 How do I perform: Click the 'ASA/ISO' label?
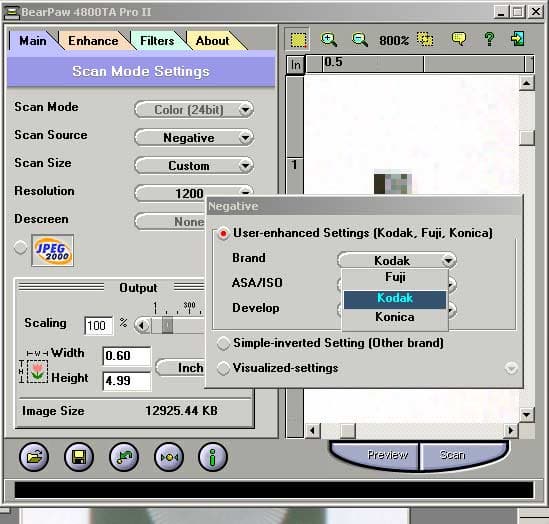[257, 283]
